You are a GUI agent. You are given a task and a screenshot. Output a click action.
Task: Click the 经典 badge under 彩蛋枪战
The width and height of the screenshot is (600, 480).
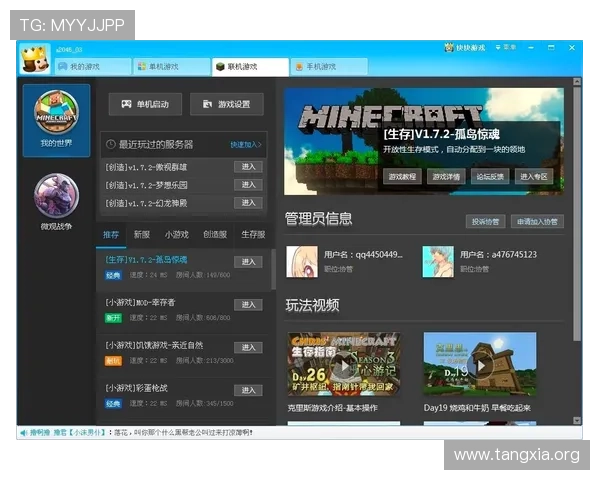(113, 404)
